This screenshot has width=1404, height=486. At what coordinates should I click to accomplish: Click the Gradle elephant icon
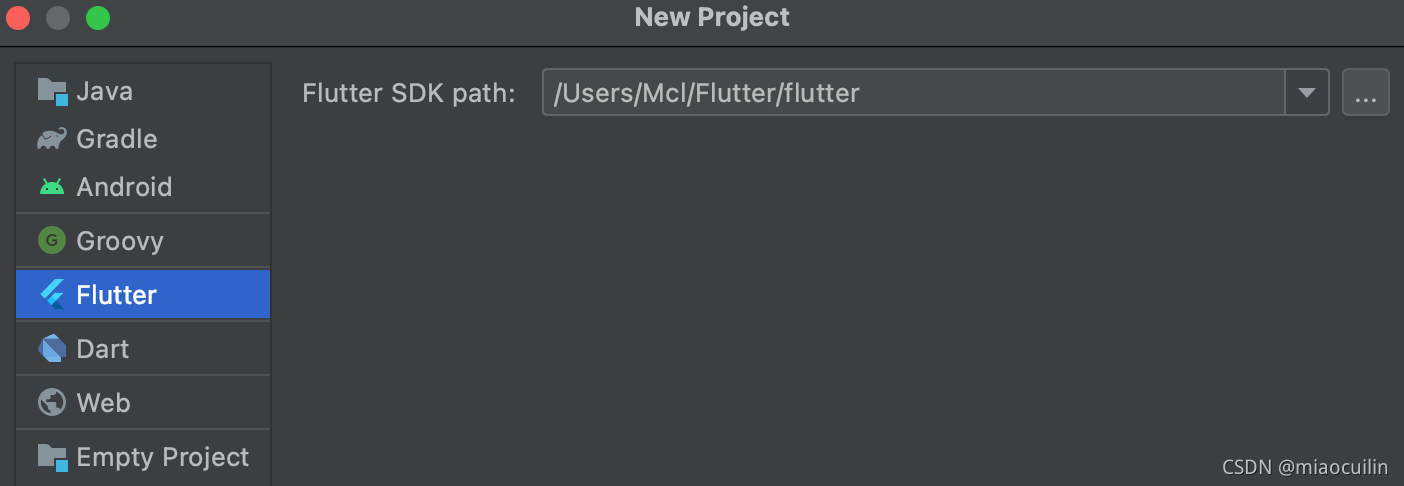(x=52, y=139)
